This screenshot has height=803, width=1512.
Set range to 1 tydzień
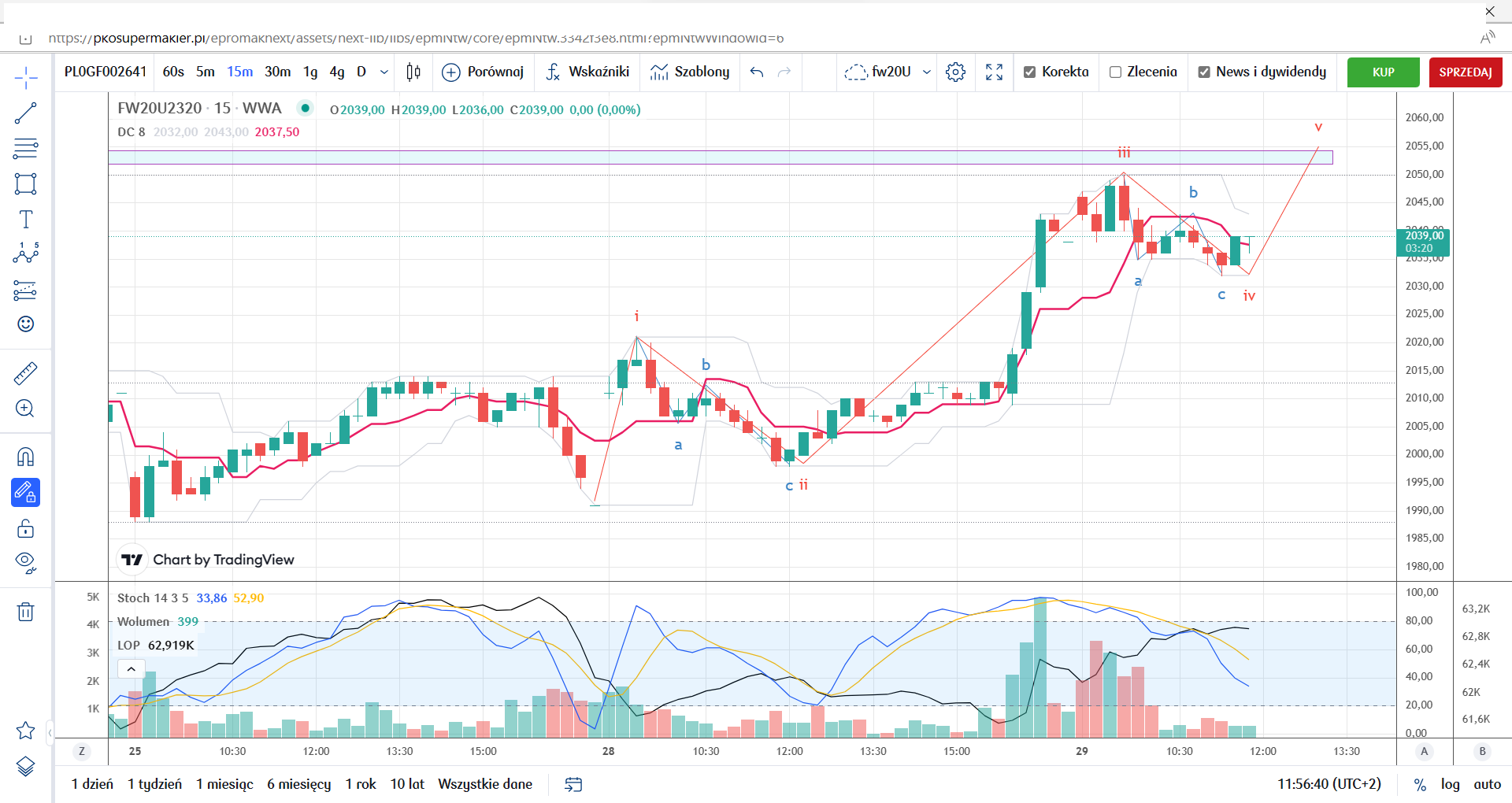pos(154,784)
